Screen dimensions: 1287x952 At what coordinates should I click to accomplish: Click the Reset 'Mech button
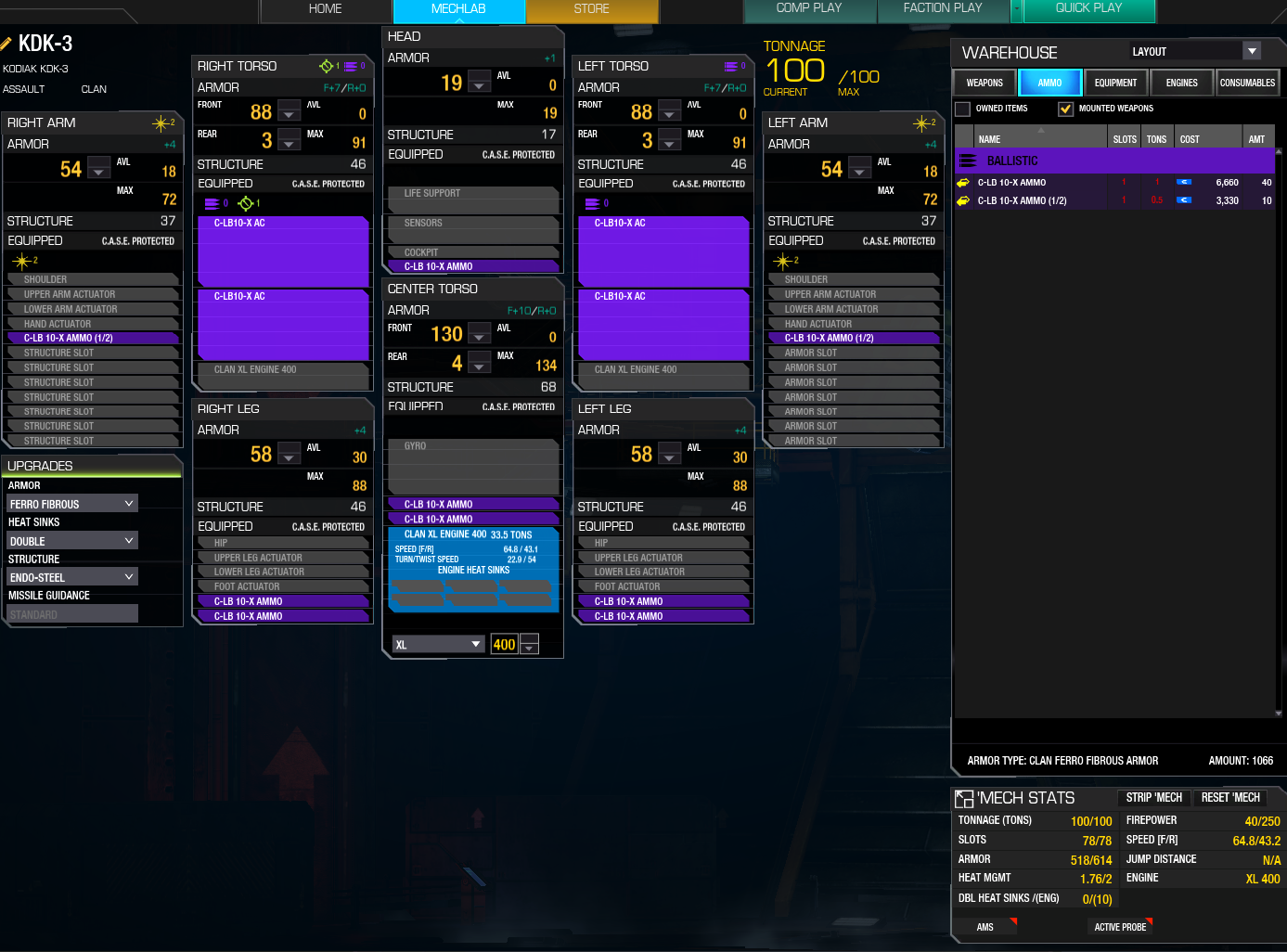pyautogui.click(x=1230, y=798)
